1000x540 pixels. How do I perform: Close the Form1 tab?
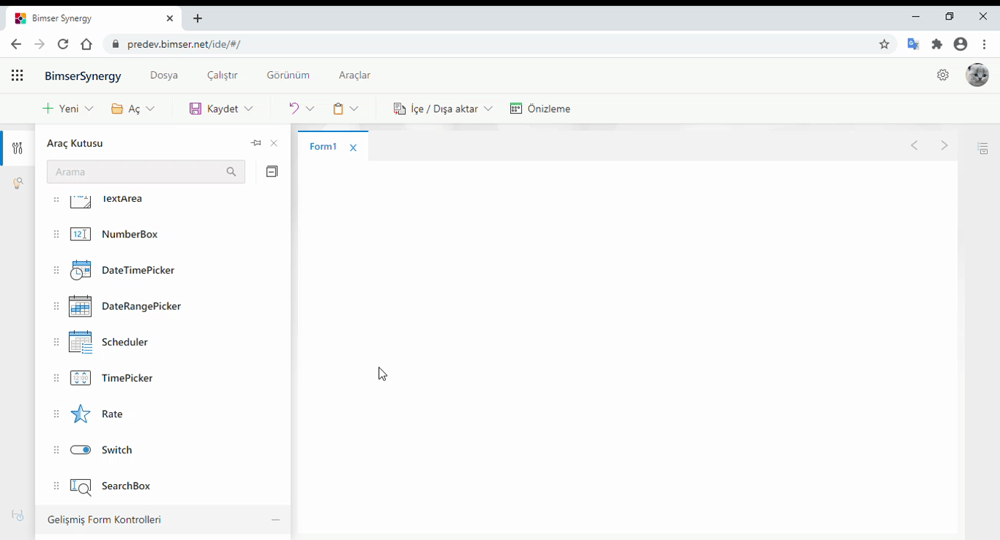353,148
